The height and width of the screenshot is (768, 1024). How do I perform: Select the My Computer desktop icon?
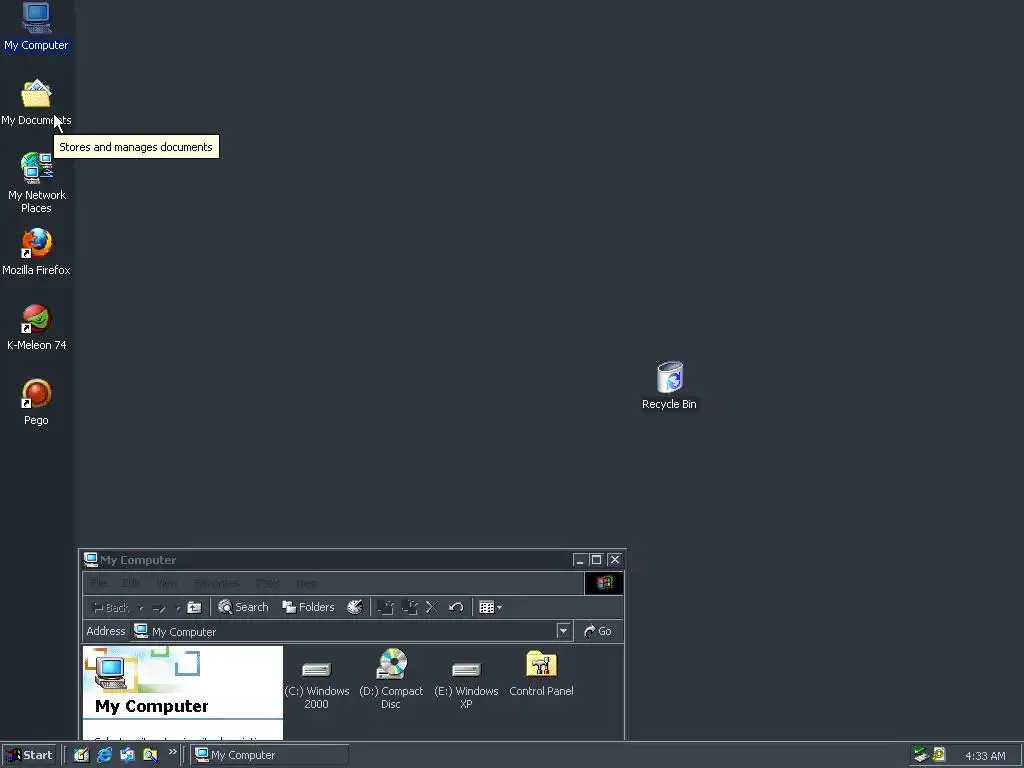tap(36, 27)
